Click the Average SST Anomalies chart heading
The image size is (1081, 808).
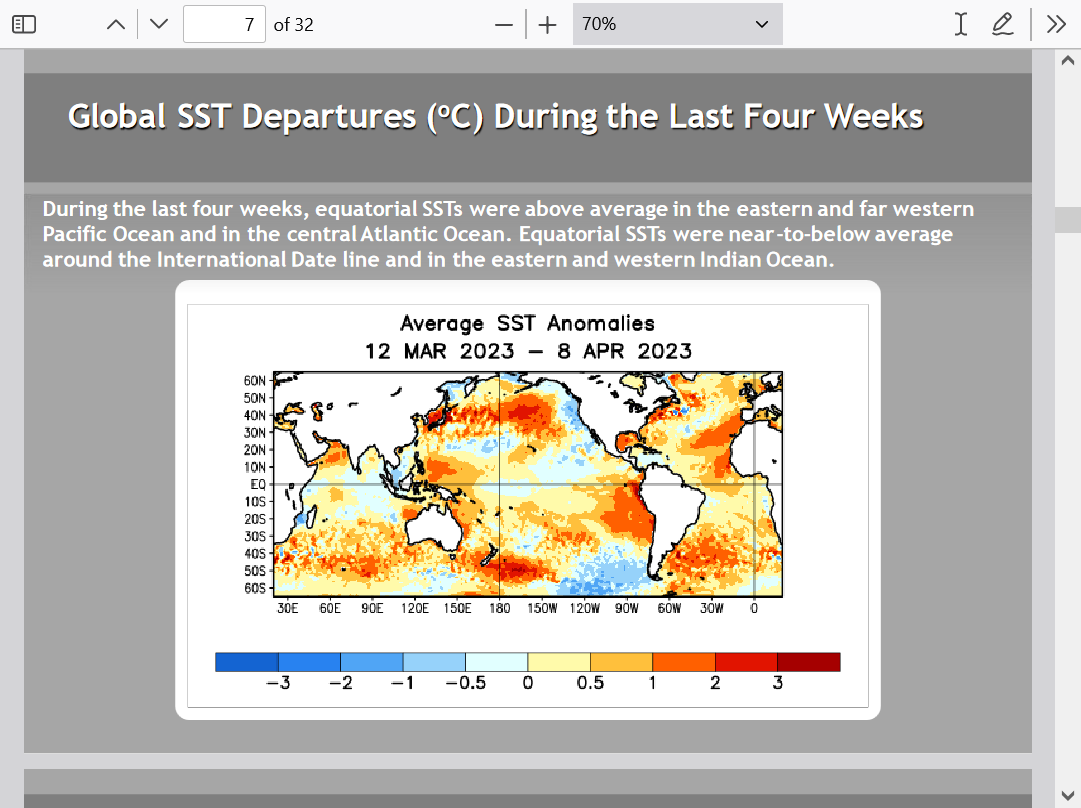[x=527, y=323]
